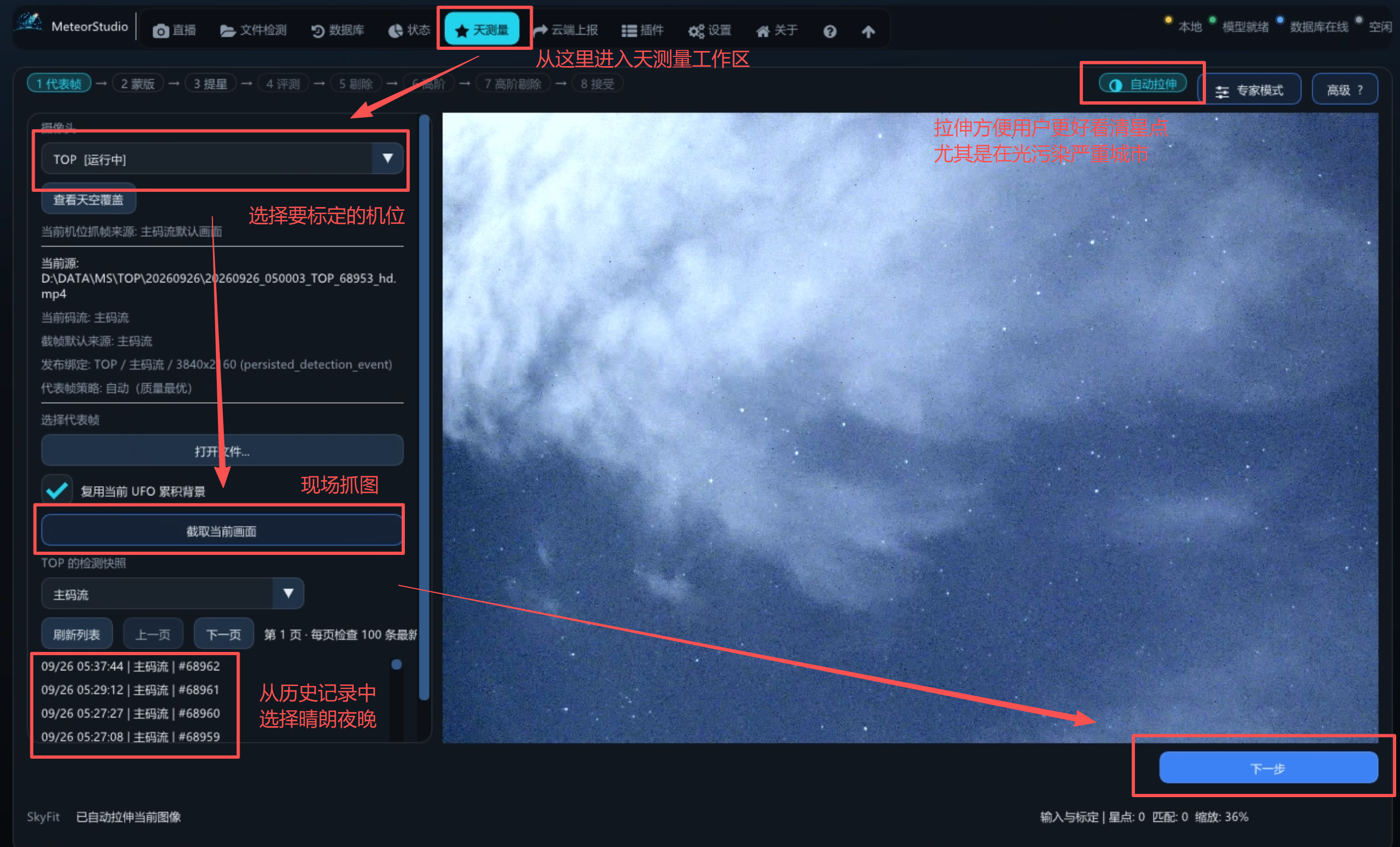Uncheck 复用当前 UFO 累积背景

click(x=57, y=490)
